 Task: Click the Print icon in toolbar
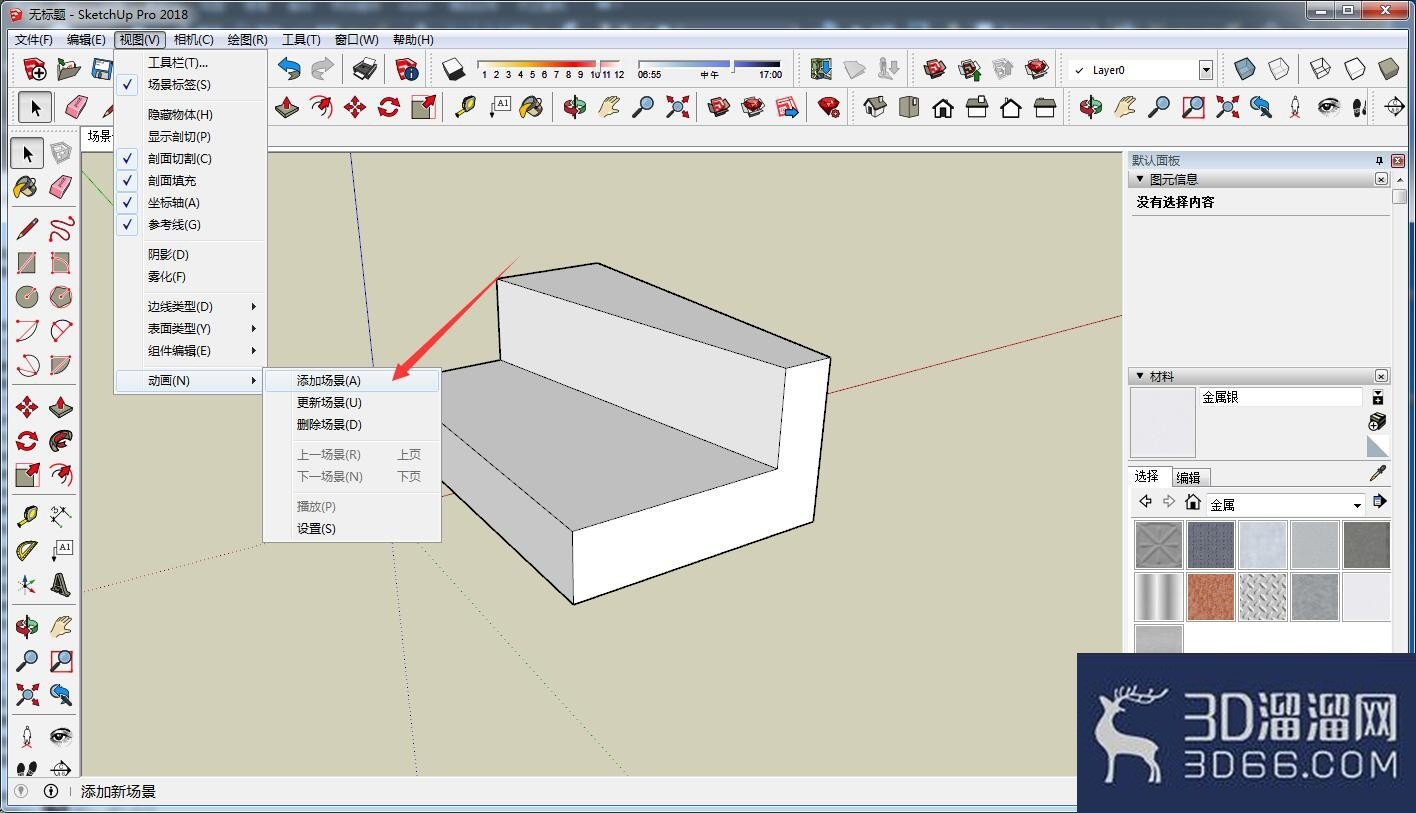pos(365,69)
